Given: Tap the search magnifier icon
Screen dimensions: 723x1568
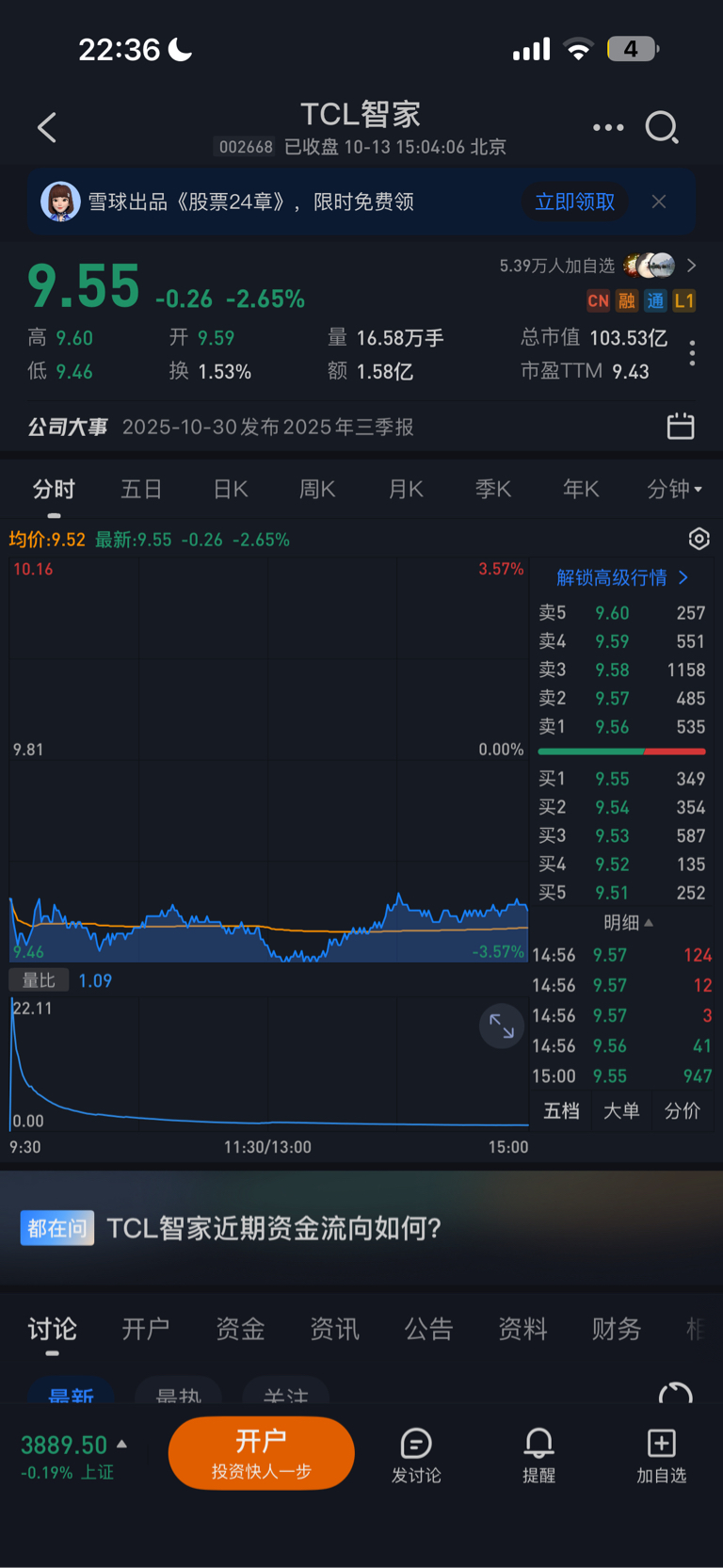Looking at the screenshot, I should (x=662, y=127).
